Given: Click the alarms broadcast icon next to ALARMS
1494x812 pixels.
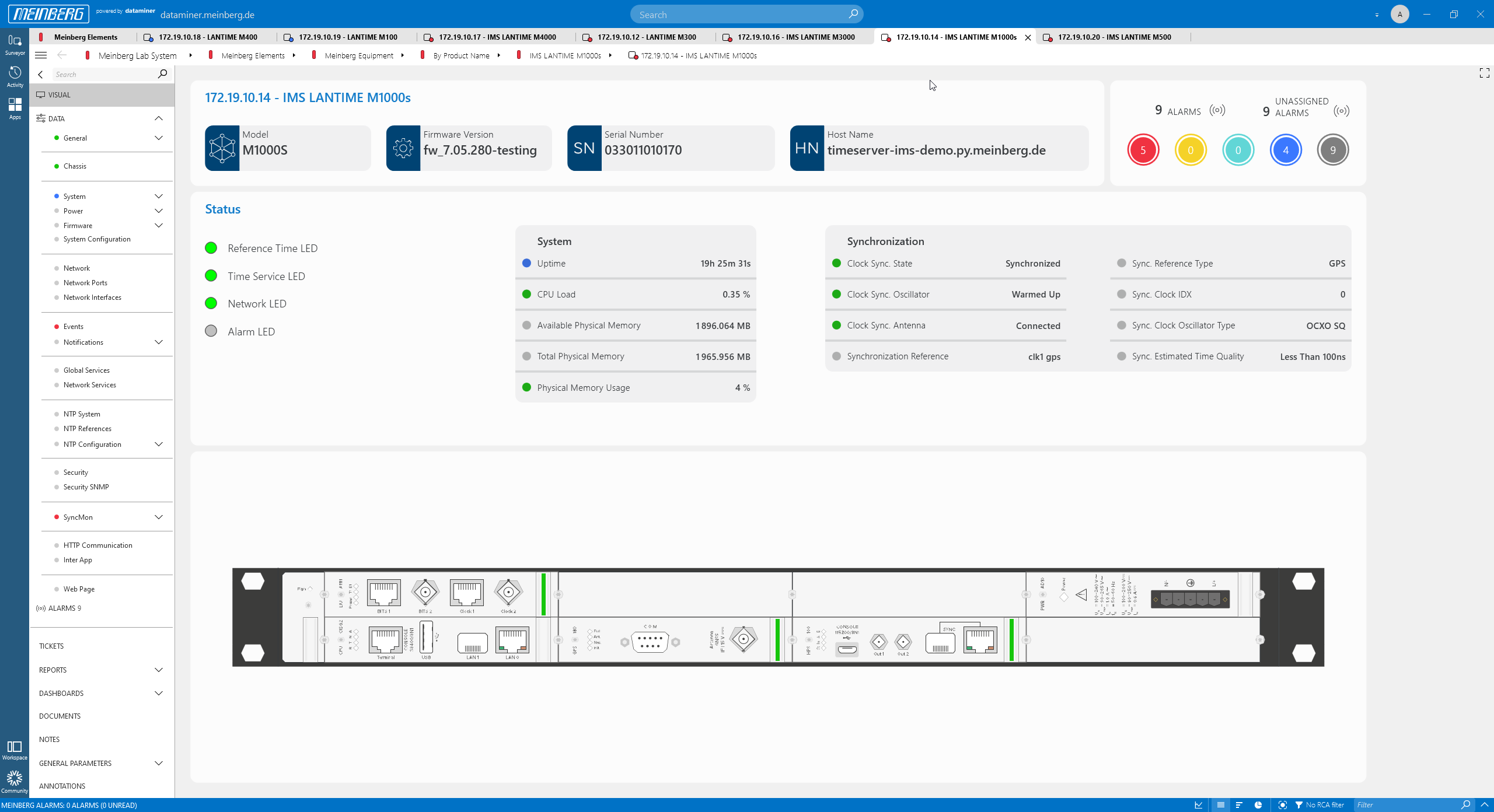Looking at the screenshot, I should 1217,110.
